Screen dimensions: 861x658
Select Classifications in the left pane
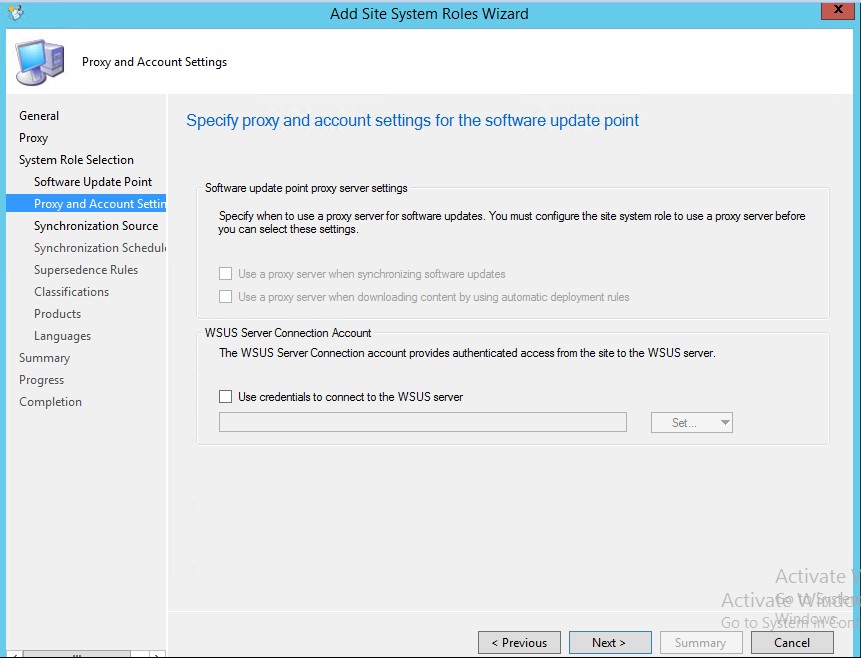71,292
